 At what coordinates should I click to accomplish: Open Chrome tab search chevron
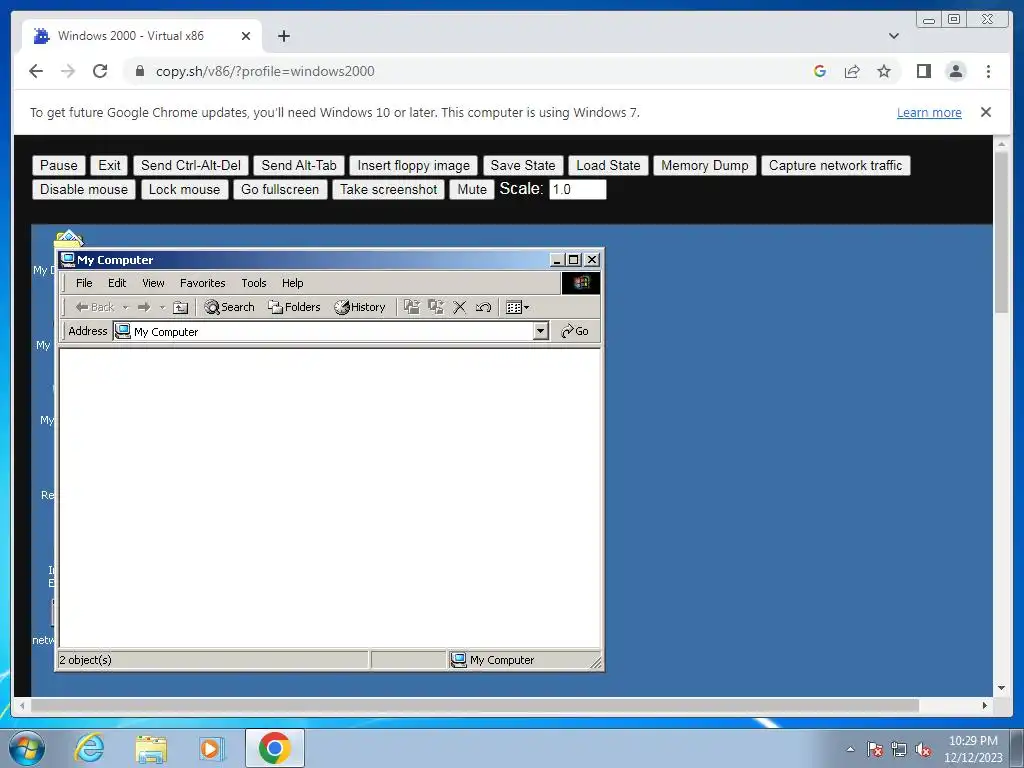pos(894,36)
